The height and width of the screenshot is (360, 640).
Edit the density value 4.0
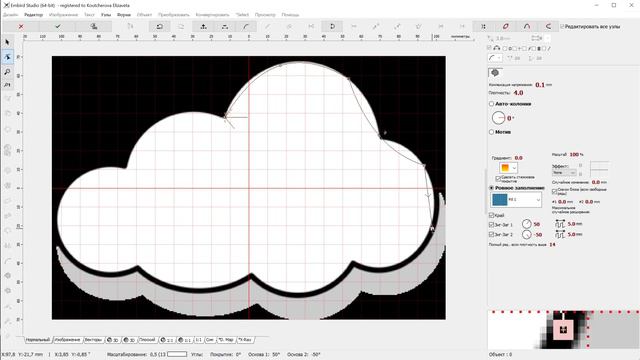[x=518, y=93]
